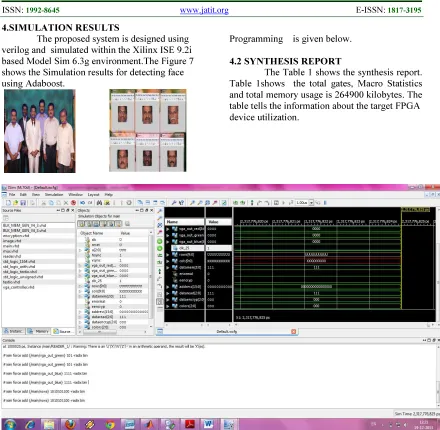Switch to the Instances tab
Screen dimensions: 440x430
[14, 331]
